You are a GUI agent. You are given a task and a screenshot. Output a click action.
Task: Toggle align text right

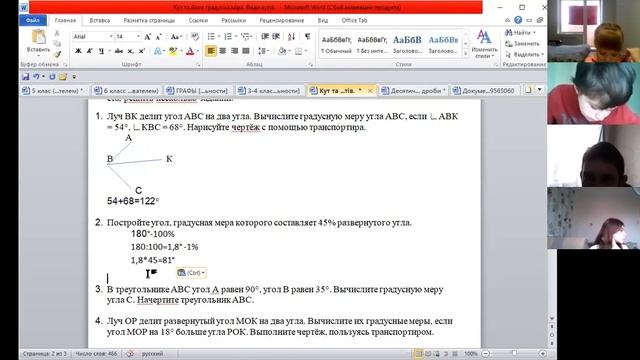pos(234,51)
